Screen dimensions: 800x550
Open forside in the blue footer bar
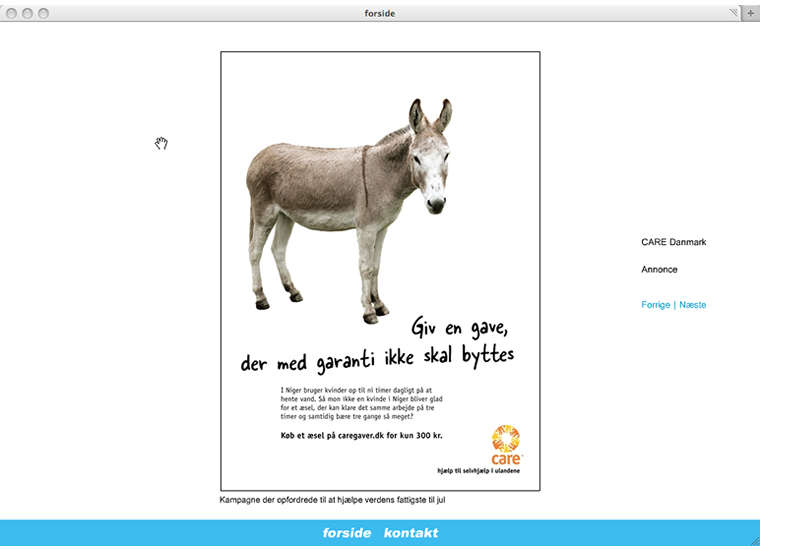[x=347, y=533]
